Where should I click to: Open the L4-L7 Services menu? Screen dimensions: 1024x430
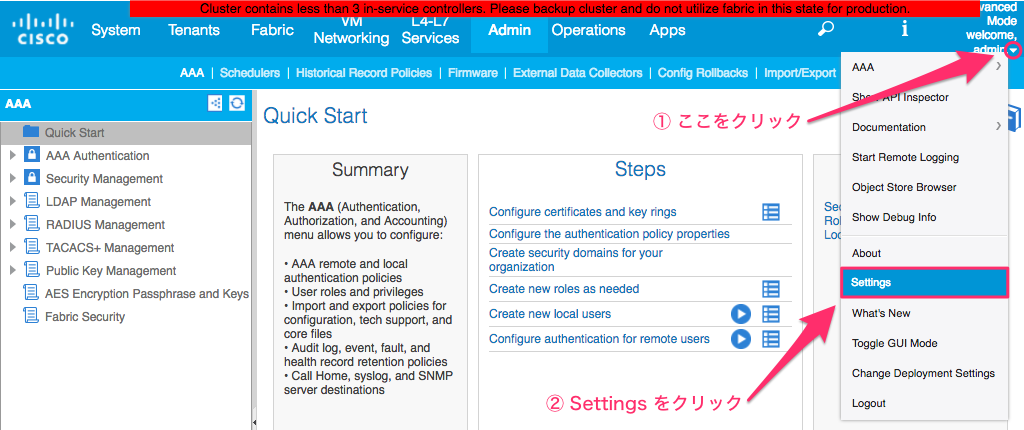pyautogui.click(x=430, y=30)
